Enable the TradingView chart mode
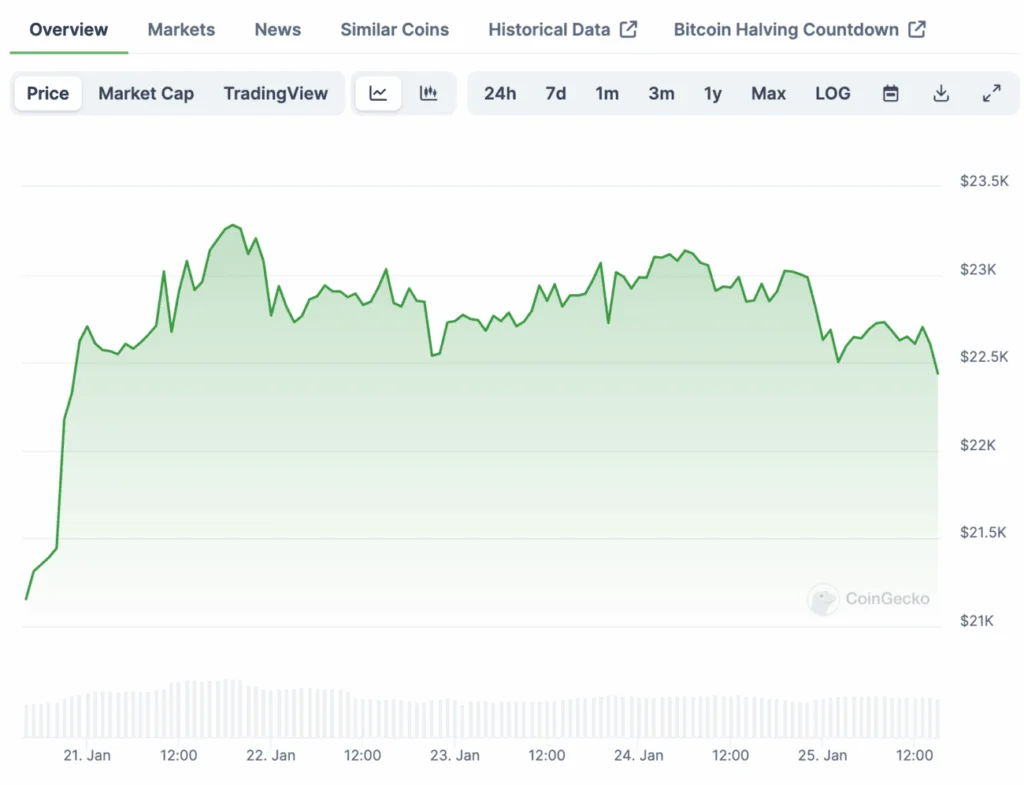The height and width of the screenshot is (785, 1024). [276, 93]
